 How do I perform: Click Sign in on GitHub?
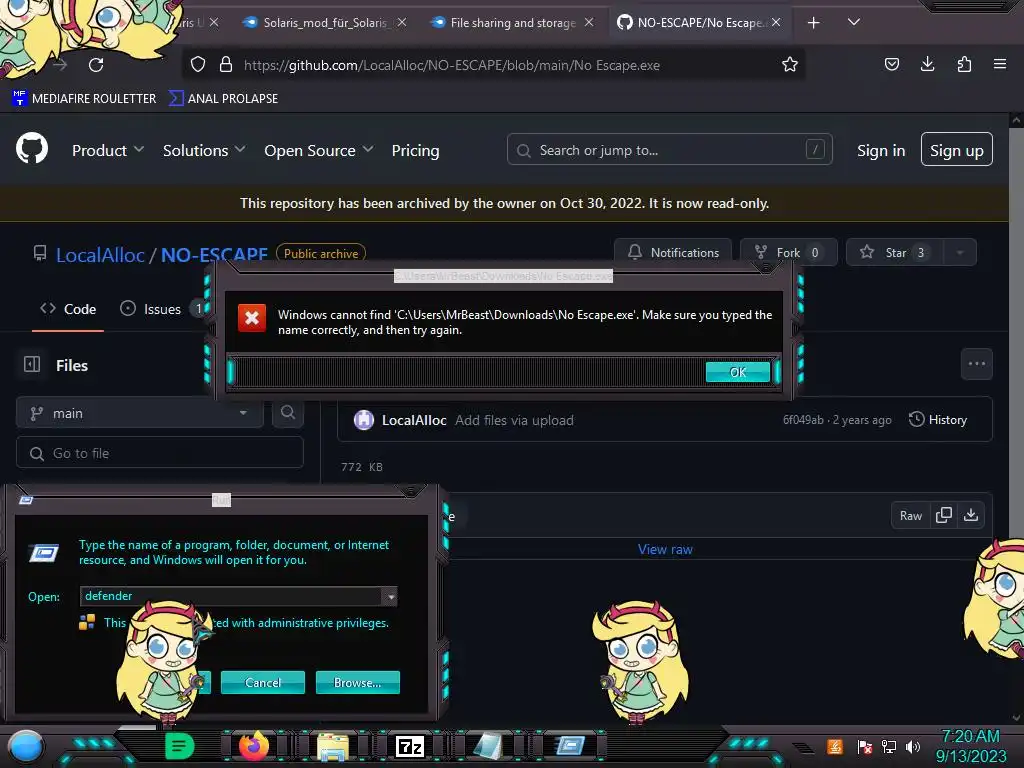pyautogui.click(x=881, y=150)
